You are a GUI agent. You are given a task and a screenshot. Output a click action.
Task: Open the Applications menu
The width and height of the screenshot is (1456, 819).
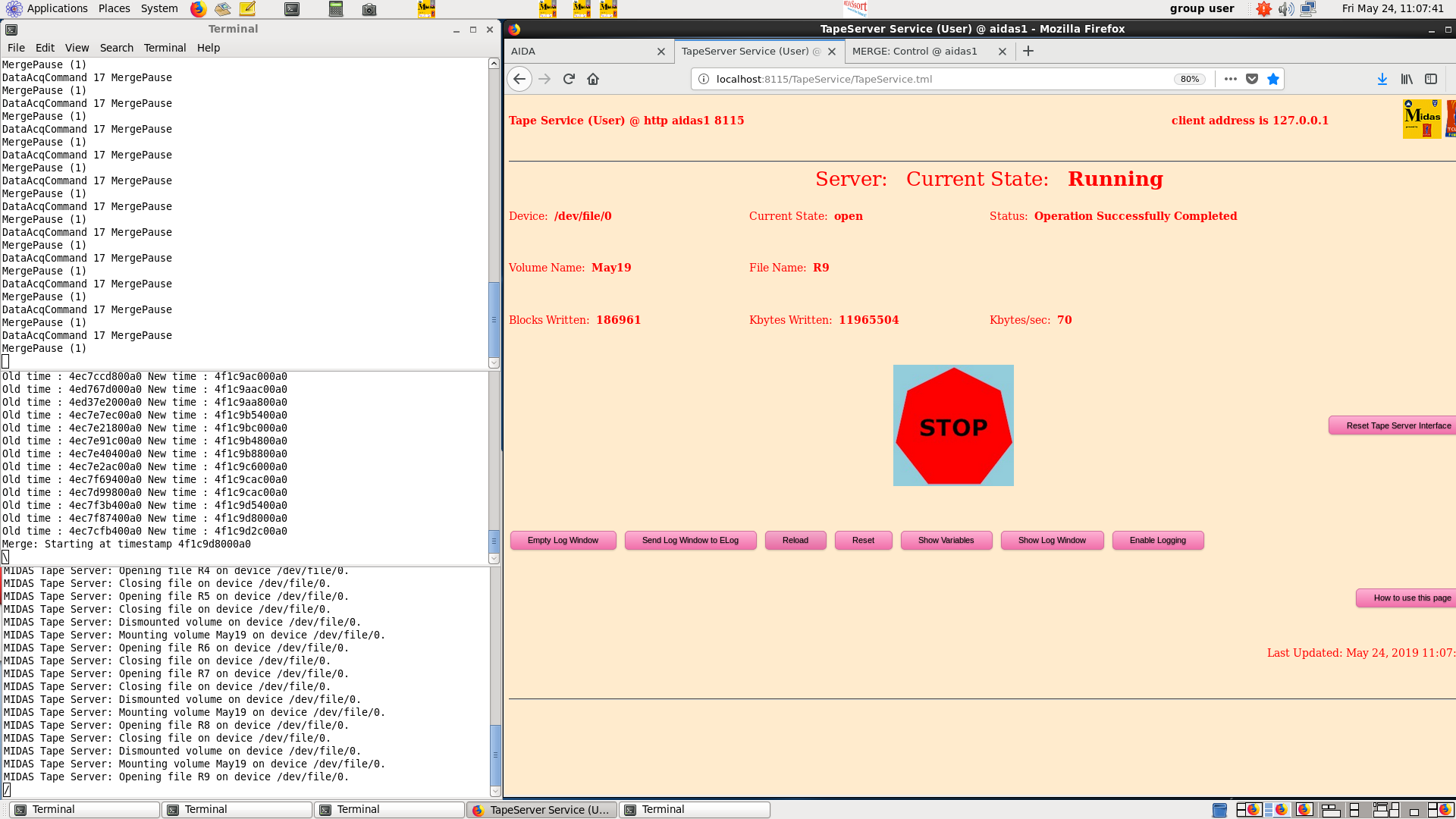click(x=57, y=8)
